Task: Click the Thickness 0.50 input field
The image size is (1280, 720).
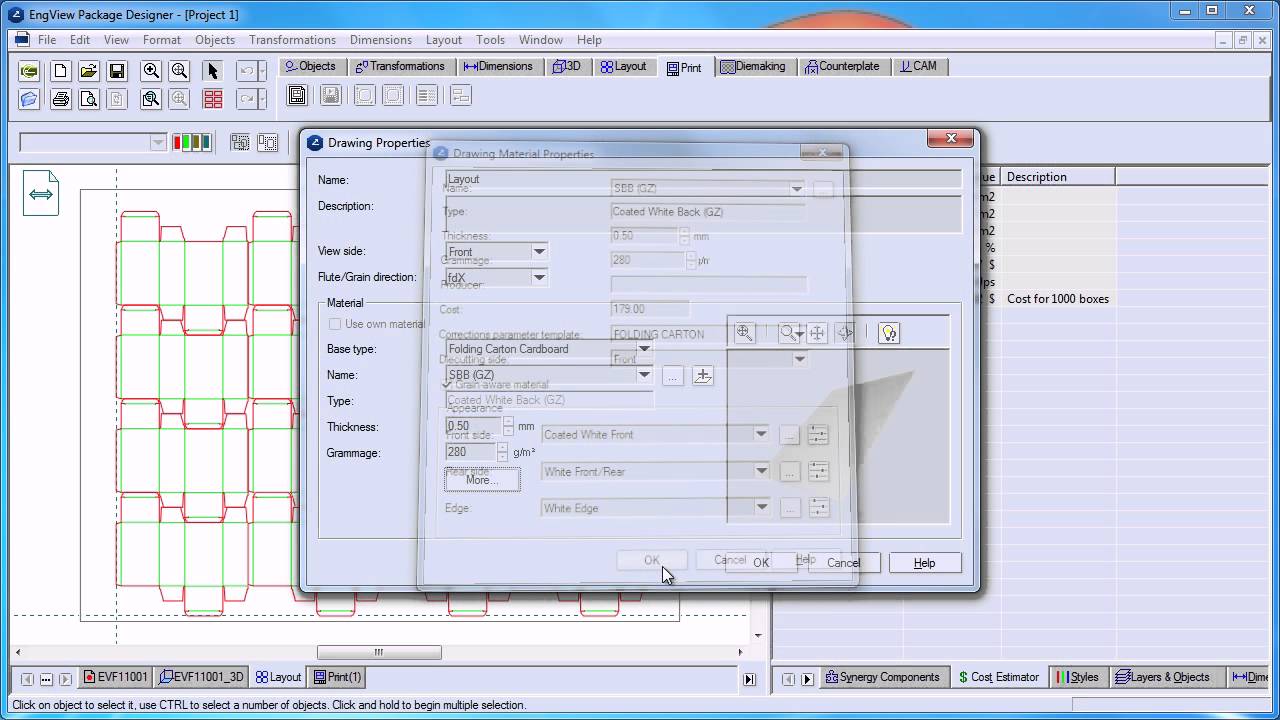Action: (x=473, y=426)
